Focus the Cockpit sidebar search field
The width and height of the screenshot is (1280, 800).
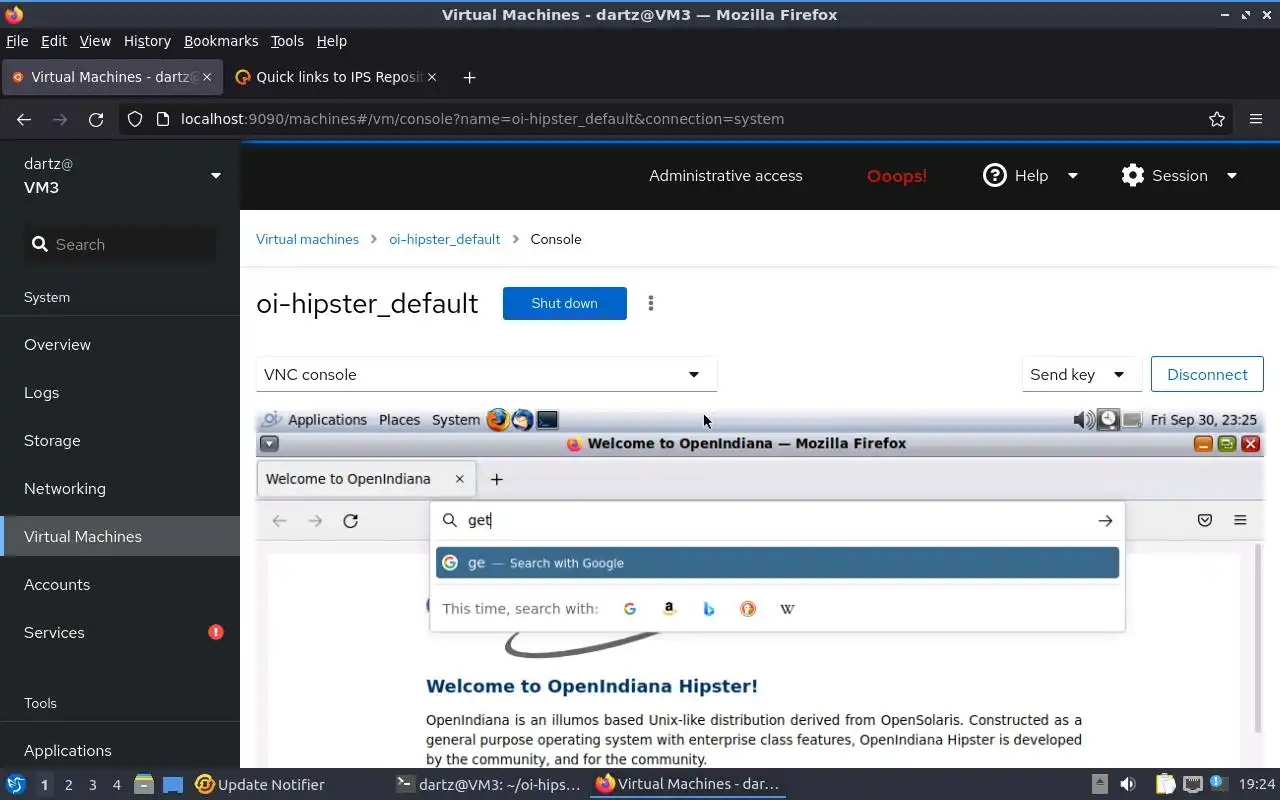point(120,245)
